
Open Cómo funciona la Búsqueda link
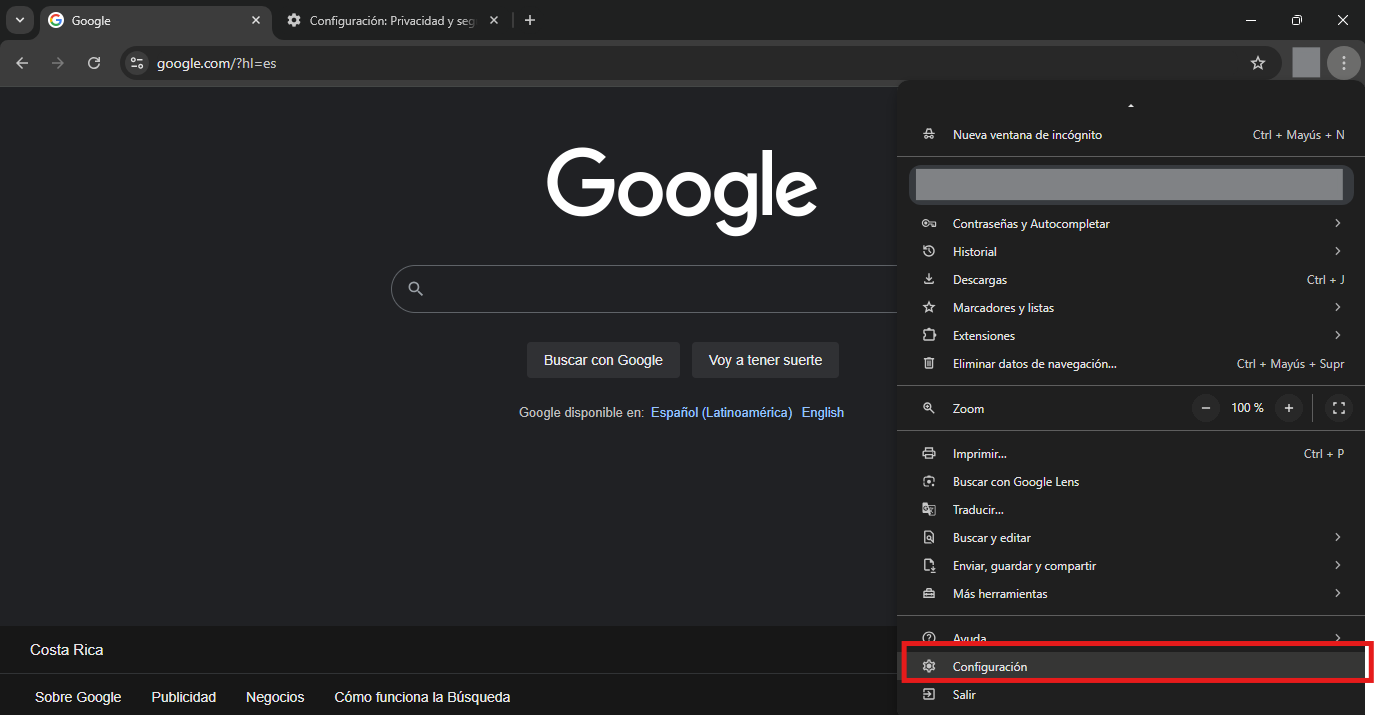tap(422, 697)
